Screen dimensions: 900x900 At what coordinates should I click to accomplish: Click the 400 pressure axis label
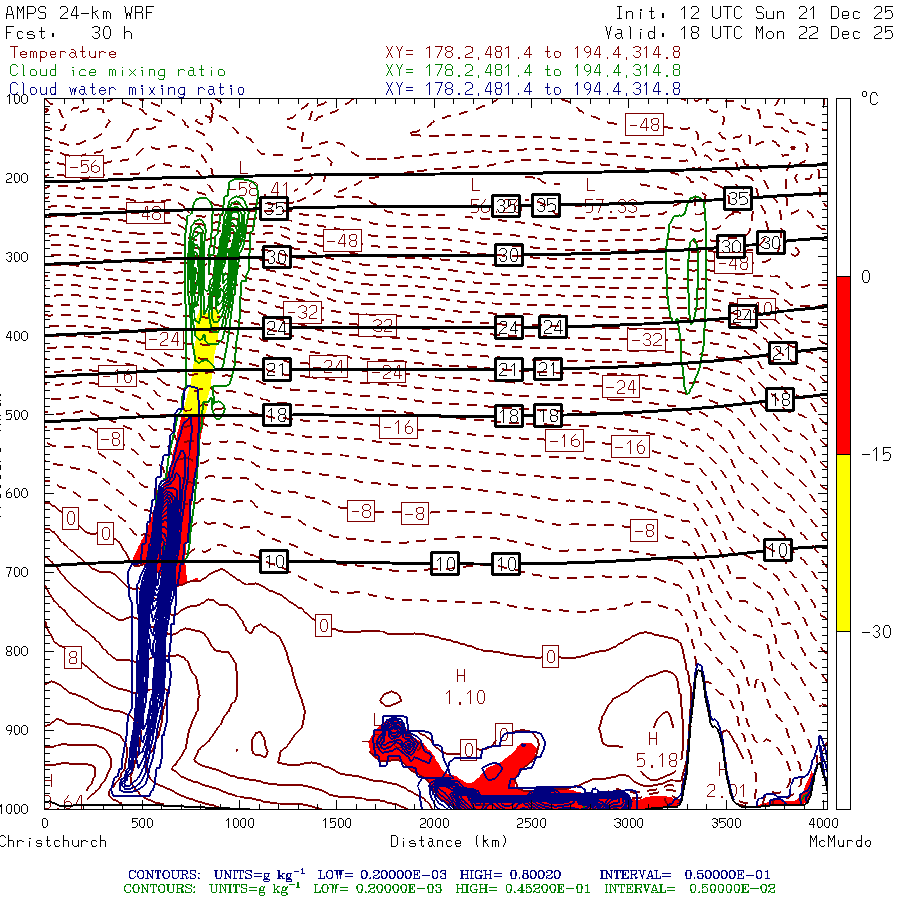pyautogui.click(x=17, y=336)
